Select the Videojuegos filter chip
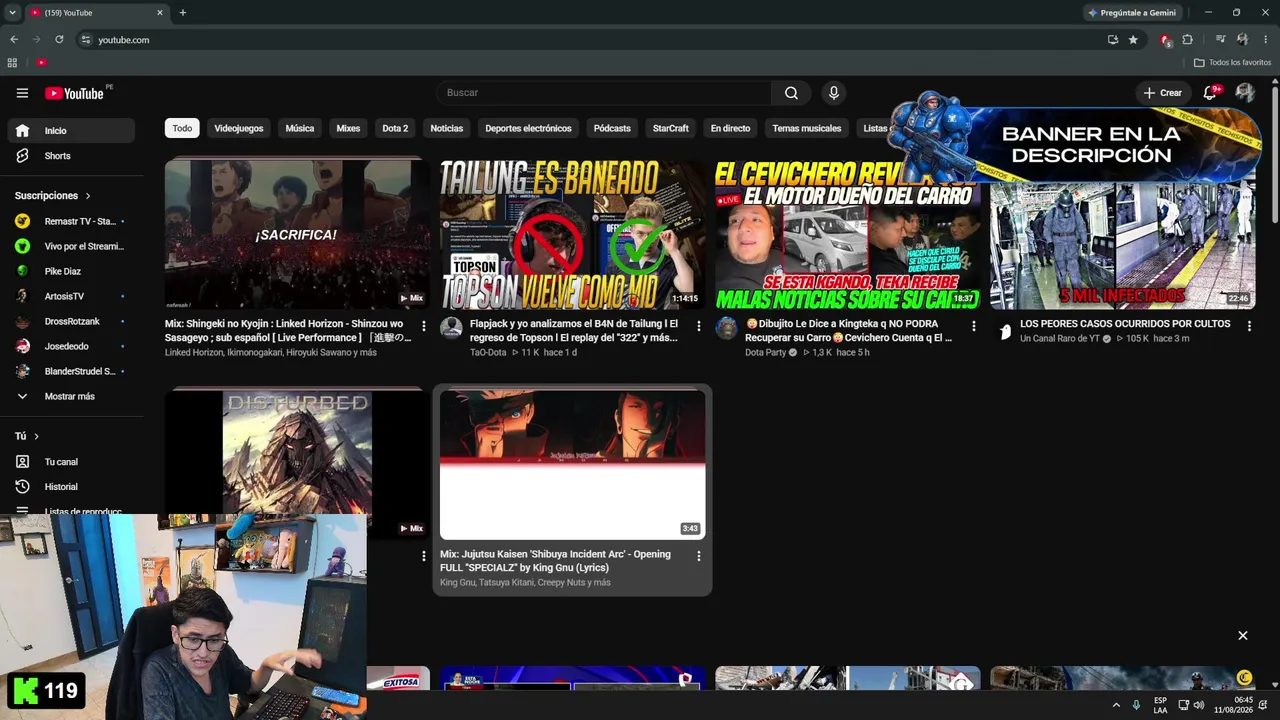This screenshot has height=720, width=1280. coord(239,128)
